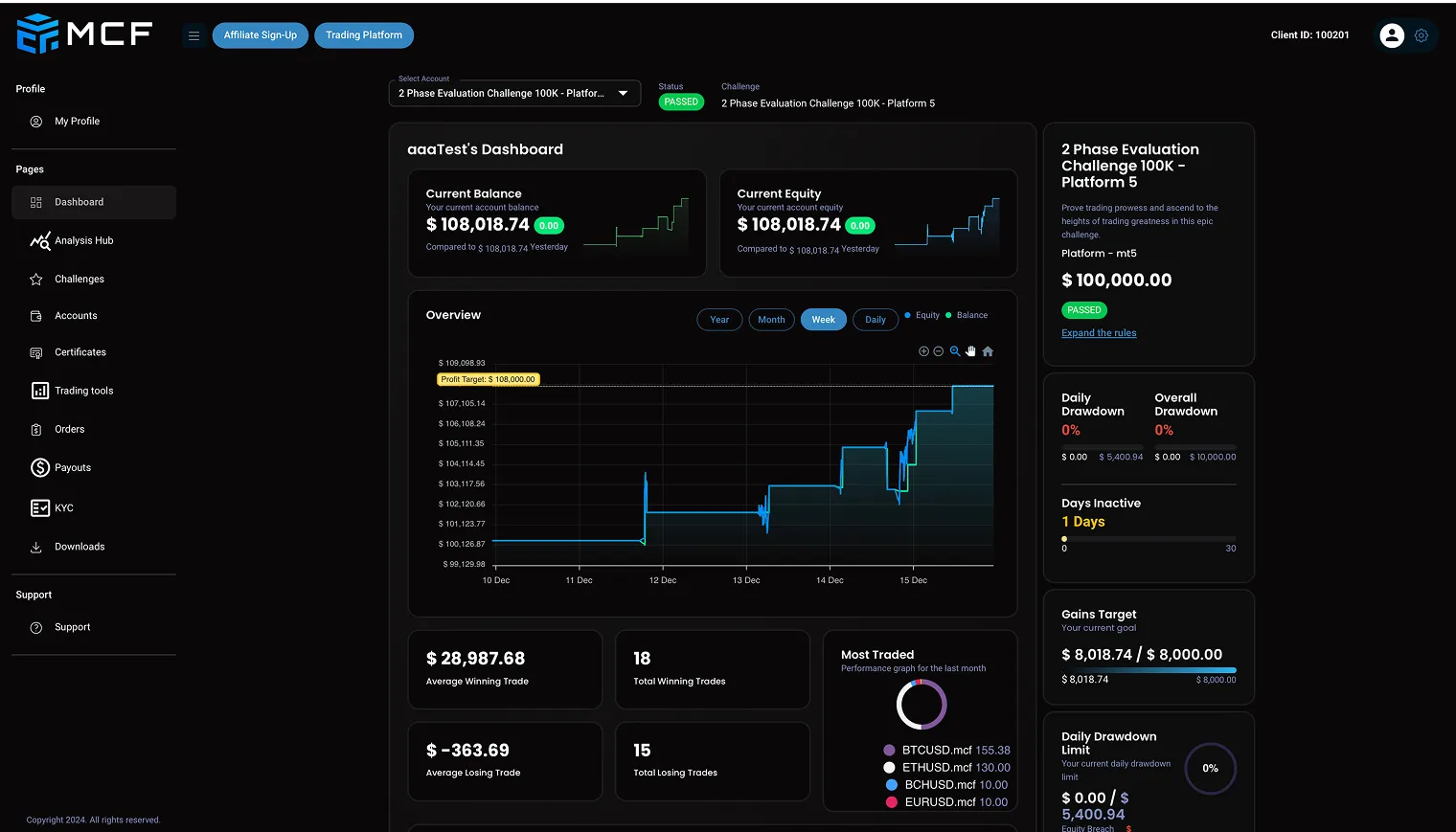Open the settings gear icon
Screen dimensions: 1456x832
tap(1422, 35)
